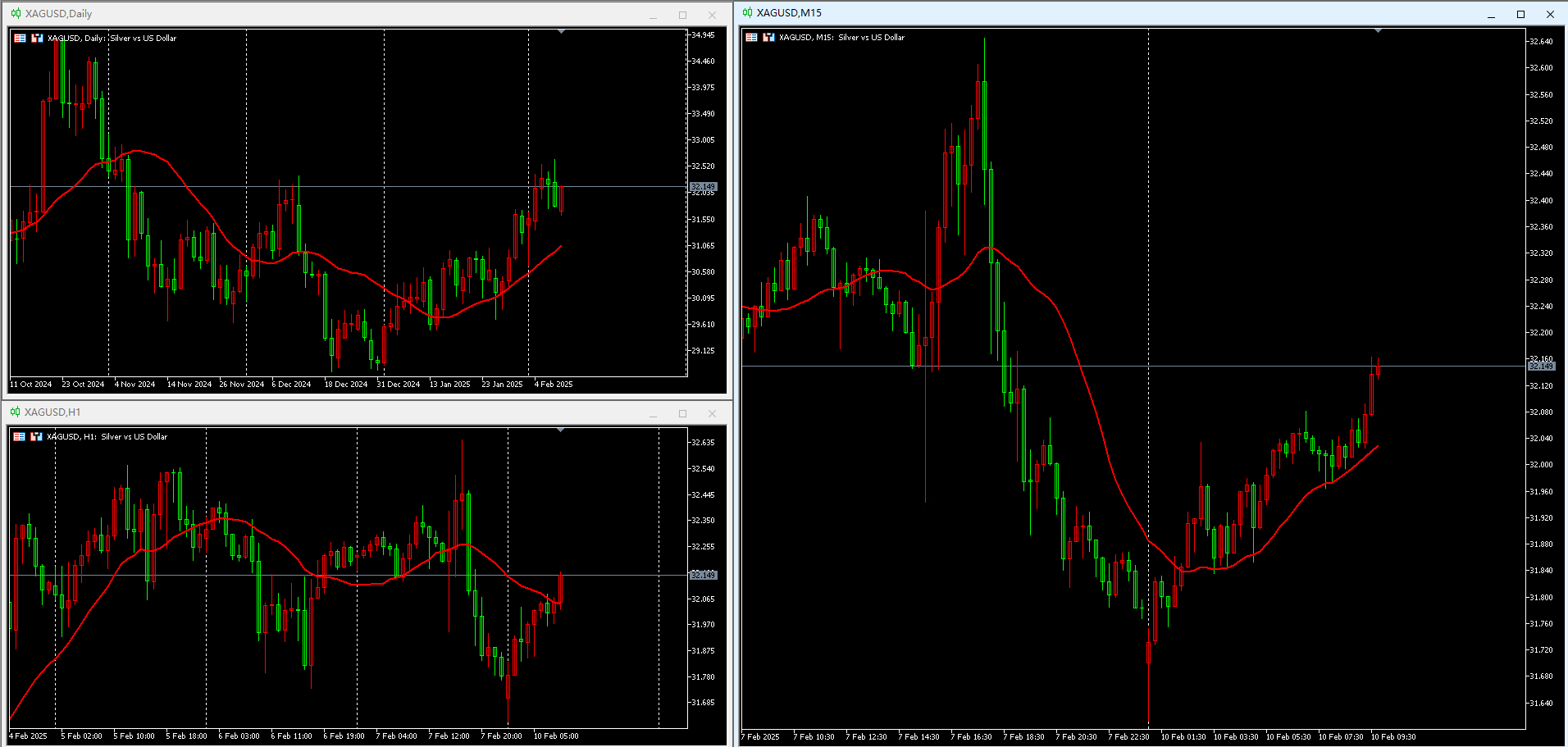This screenshot has height=747, width=1568.
Task: Click 31.685 on H1 price scale
Action: point(703,702)
